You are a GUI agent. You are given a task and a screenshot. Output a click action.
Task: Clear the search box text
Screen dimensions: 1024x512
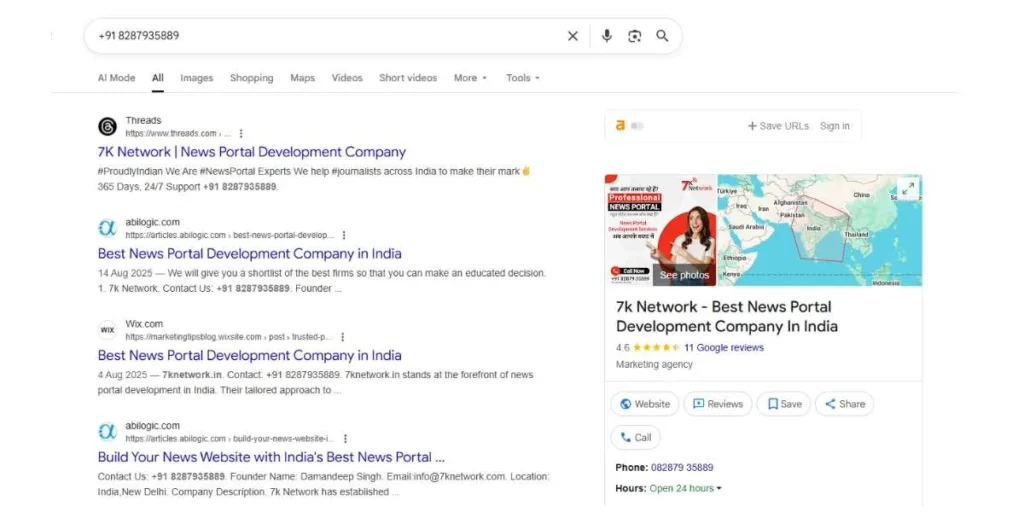(572, 36)
